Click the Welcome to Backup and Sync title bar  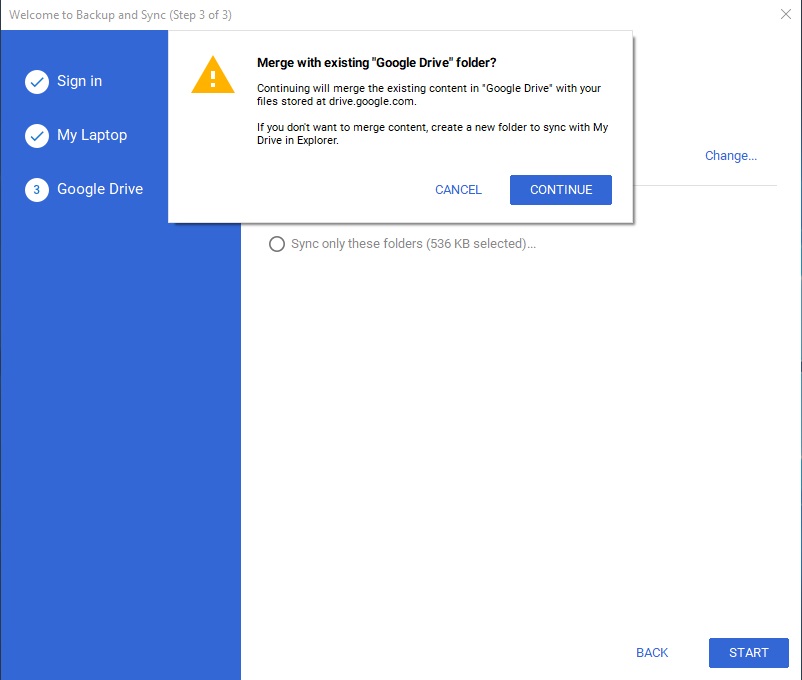(x=121, y=15)
